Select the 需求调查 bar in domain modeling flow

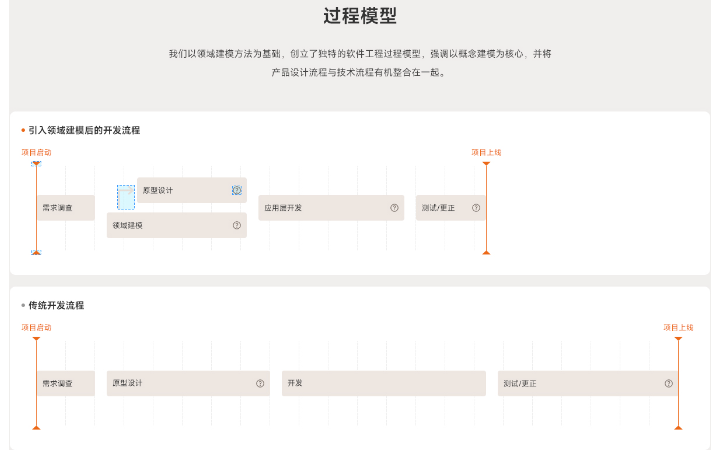click(x=66, y=208)
